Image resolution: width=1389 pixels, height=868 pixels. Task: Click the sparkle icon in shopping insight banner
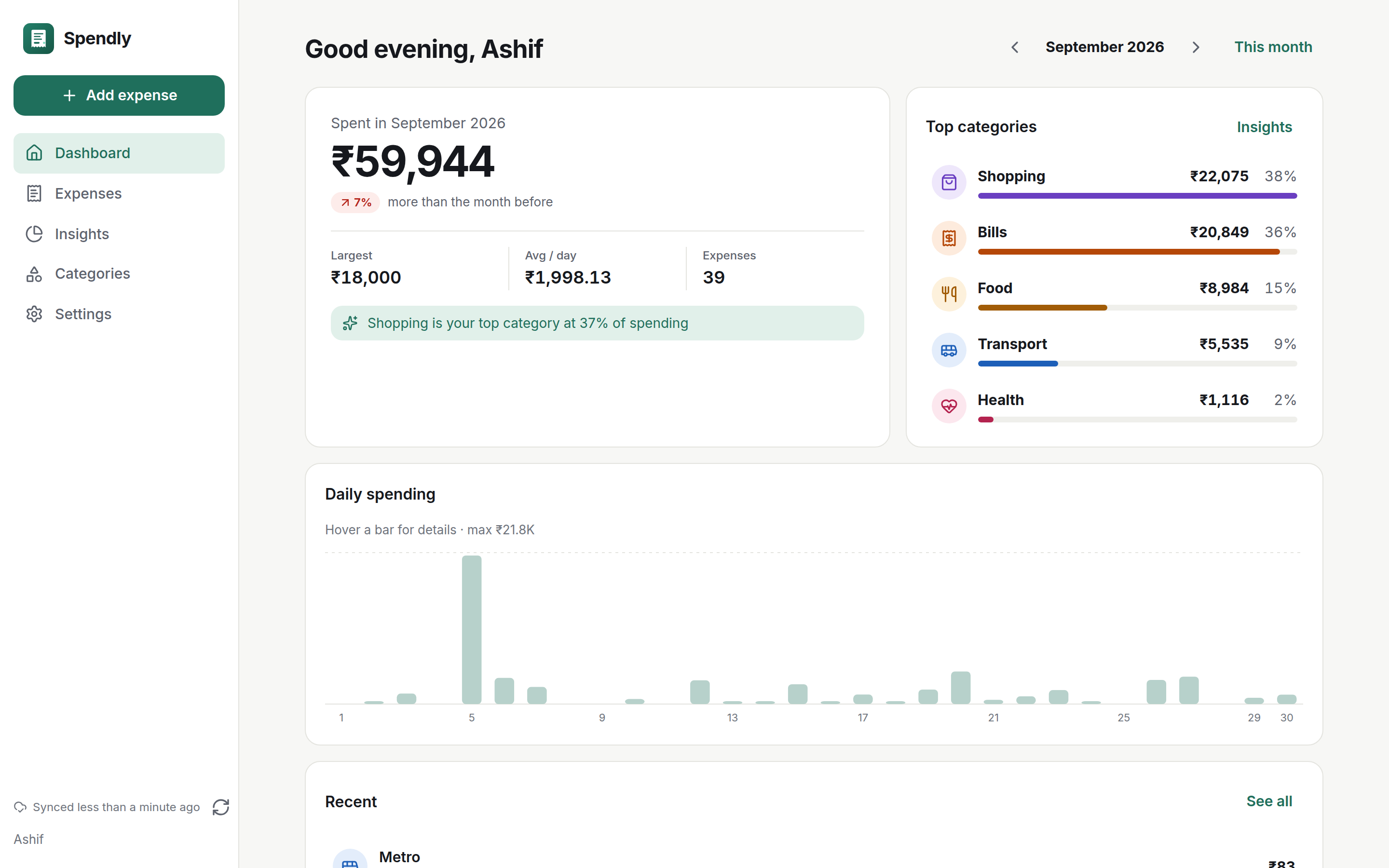350,323
